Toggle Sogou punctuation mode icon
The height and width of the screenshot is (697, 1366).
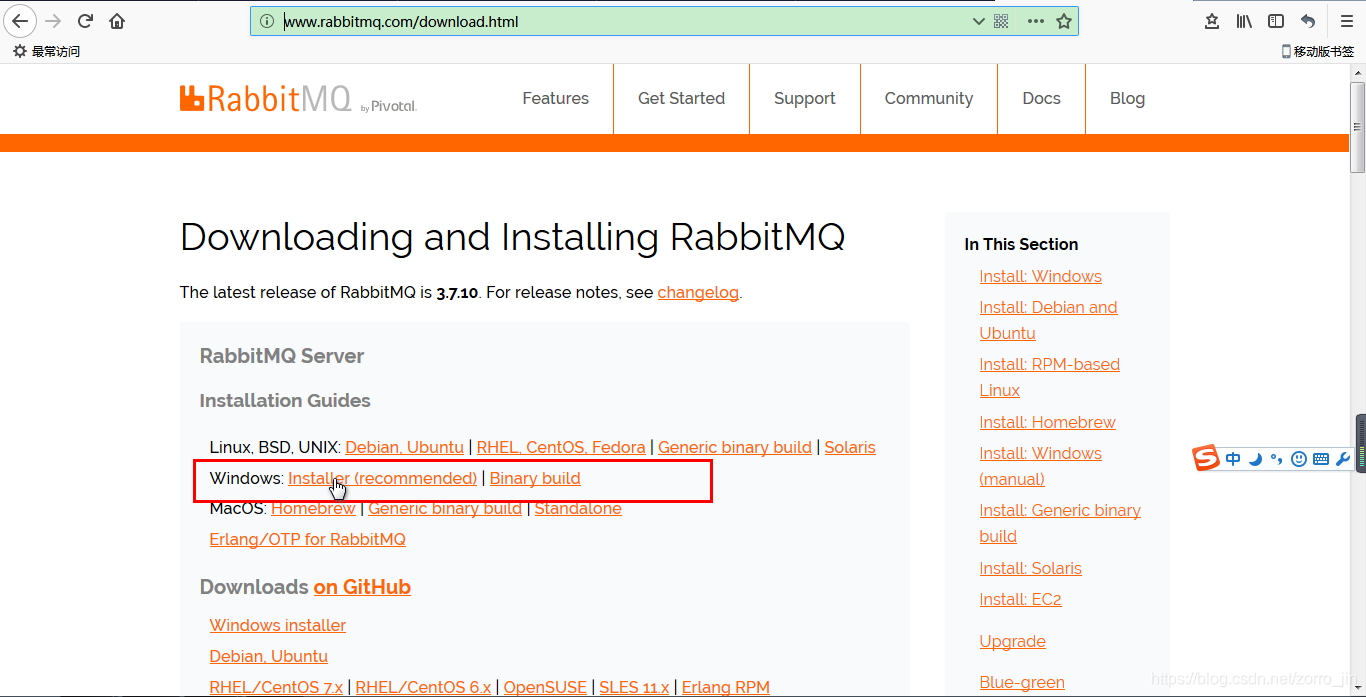point(1276,459)
